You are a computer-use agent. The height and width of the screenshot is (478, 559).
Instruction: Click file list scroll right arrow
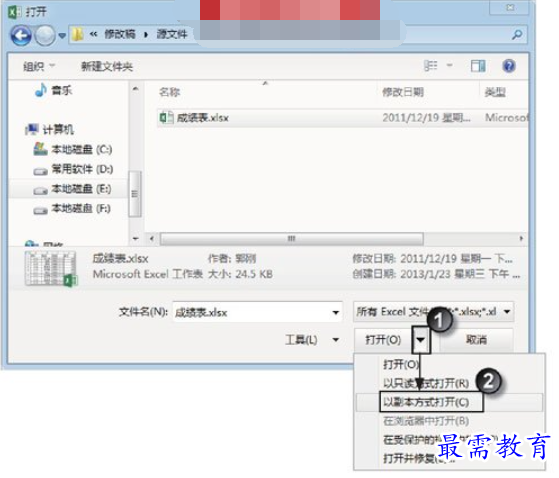[x=521, y=238]
